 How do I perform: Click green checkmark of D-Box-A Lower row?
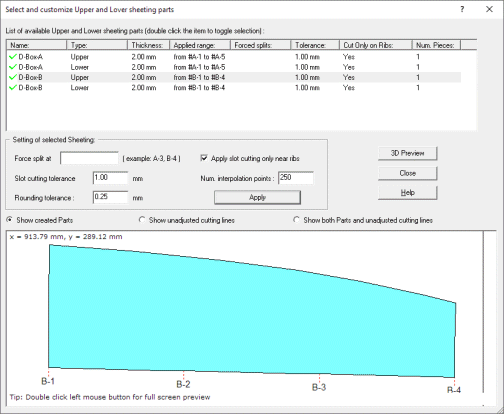click(x=13, y=67)
